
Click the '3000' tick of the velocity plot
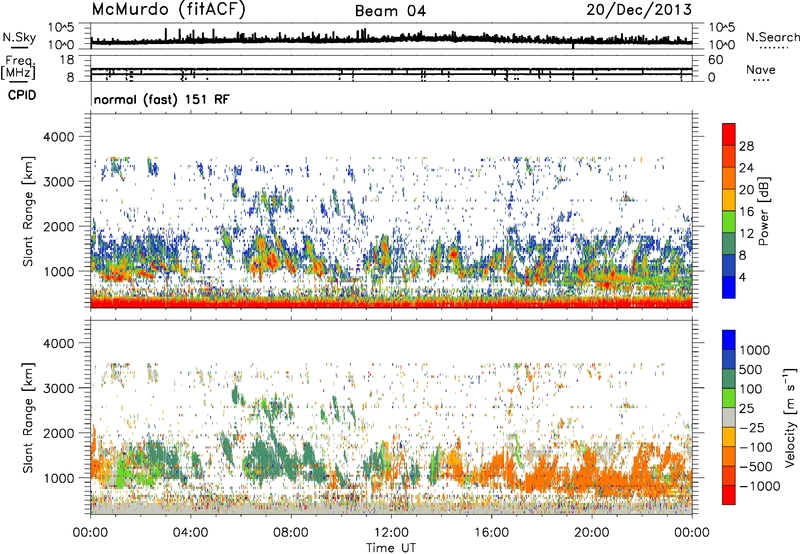pos(60,388)
